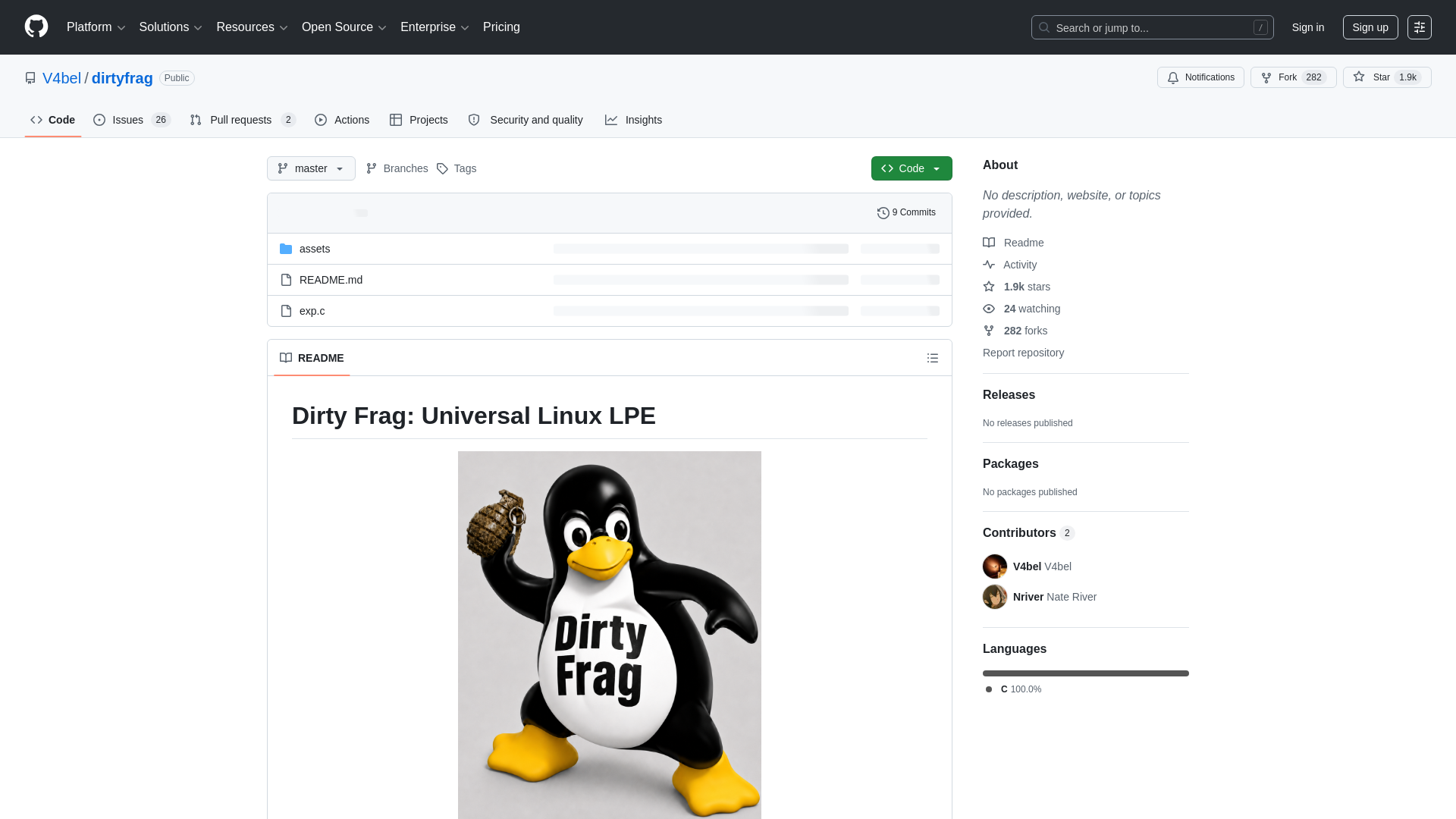Open the Pricing page
The width and height of the screenshot is (1456, 819).
[501, 27]
